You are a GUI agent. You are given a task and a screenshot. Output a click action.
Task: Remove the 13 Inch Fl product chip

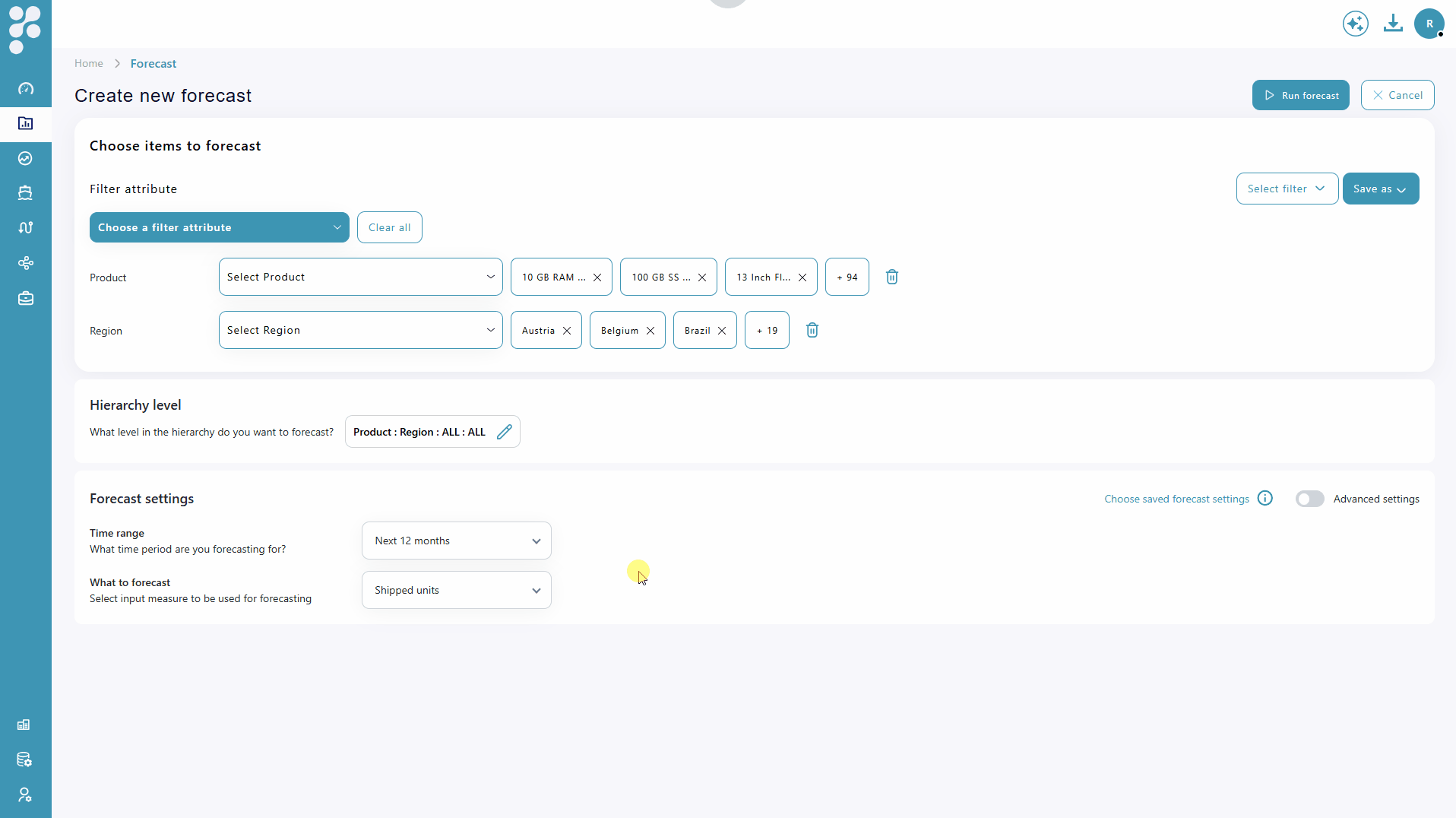[x=802, y=277]
